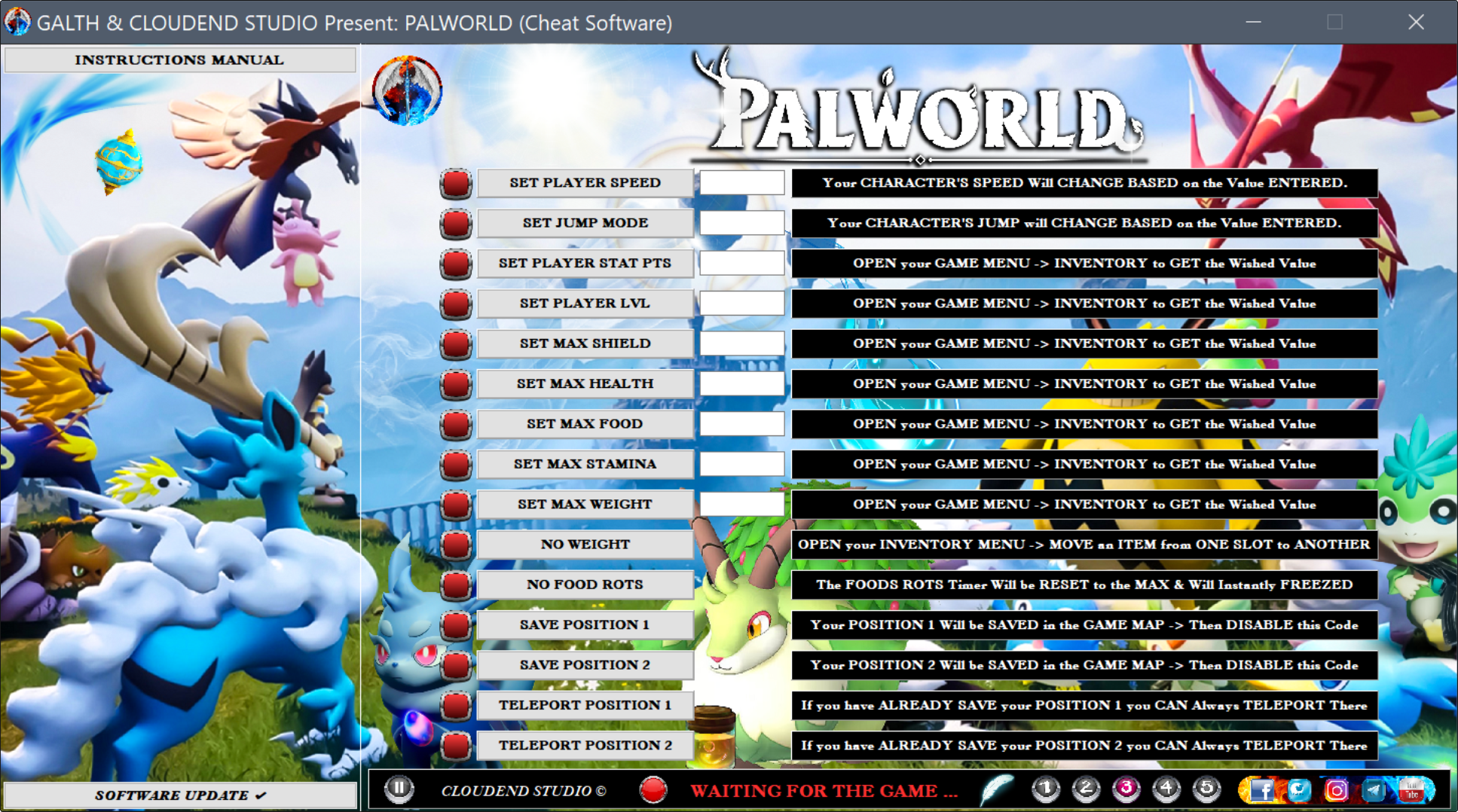Switch to page 5 using the numbered icon
1458x812 pixels.
[x=1206, y=789]
